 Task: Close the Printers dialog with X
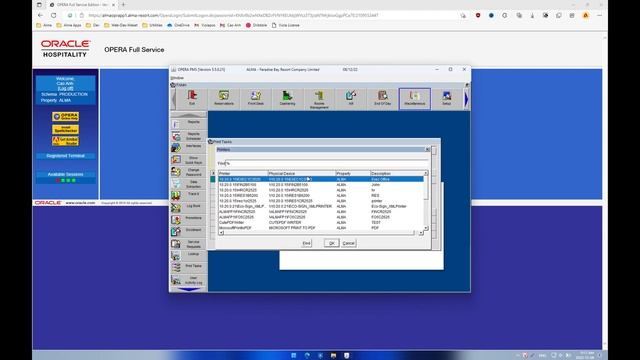point(427,150)
